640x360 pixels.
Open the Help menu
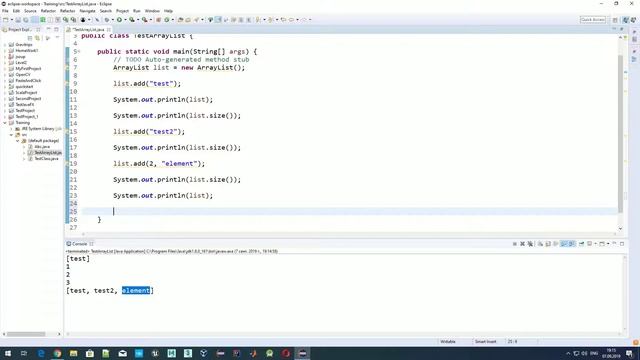pyautogui.click(x=168, y=11)
